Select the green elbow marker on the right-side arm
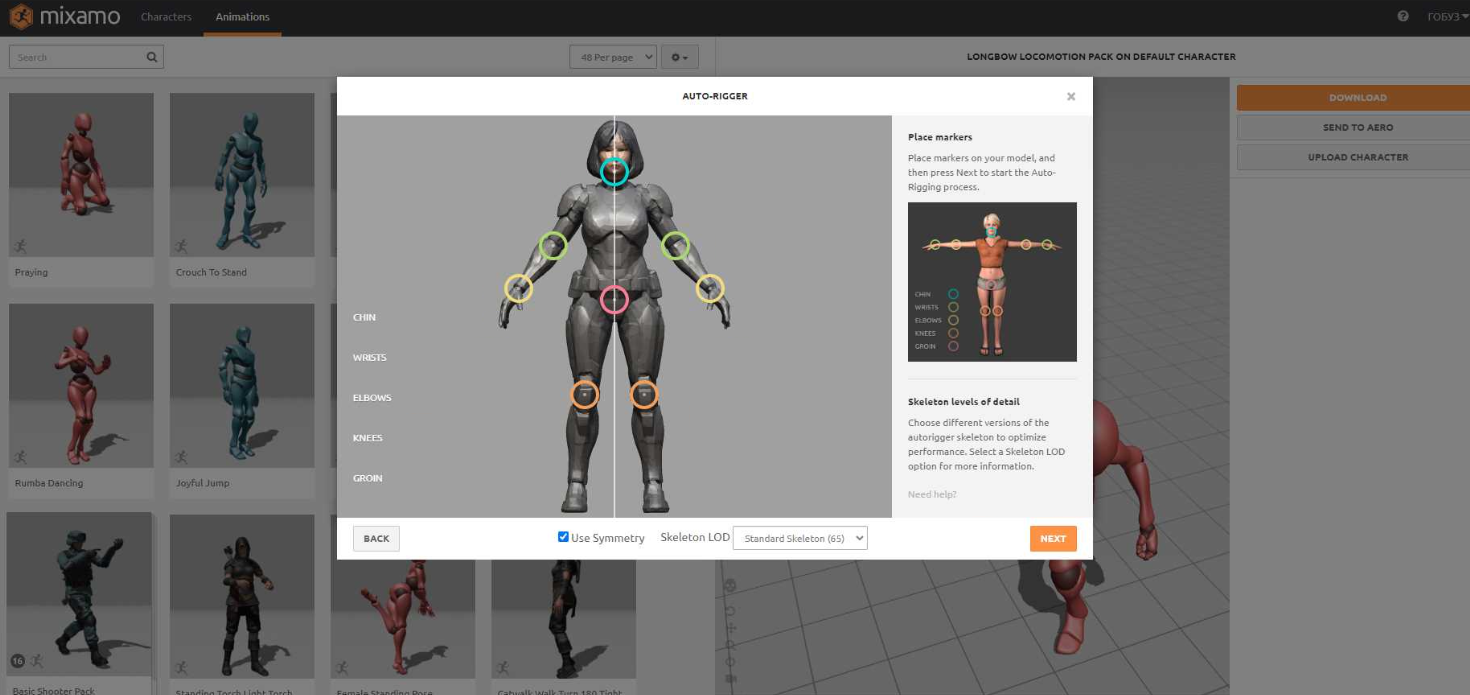1470x695 pixels. [x=676, y=245]
